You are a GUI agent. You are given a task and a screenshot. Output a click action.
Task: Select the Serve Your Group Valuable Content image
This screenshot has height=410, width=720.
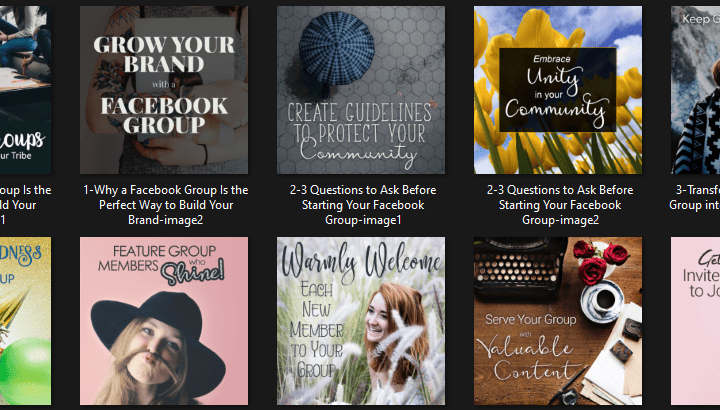coord(558,321)
